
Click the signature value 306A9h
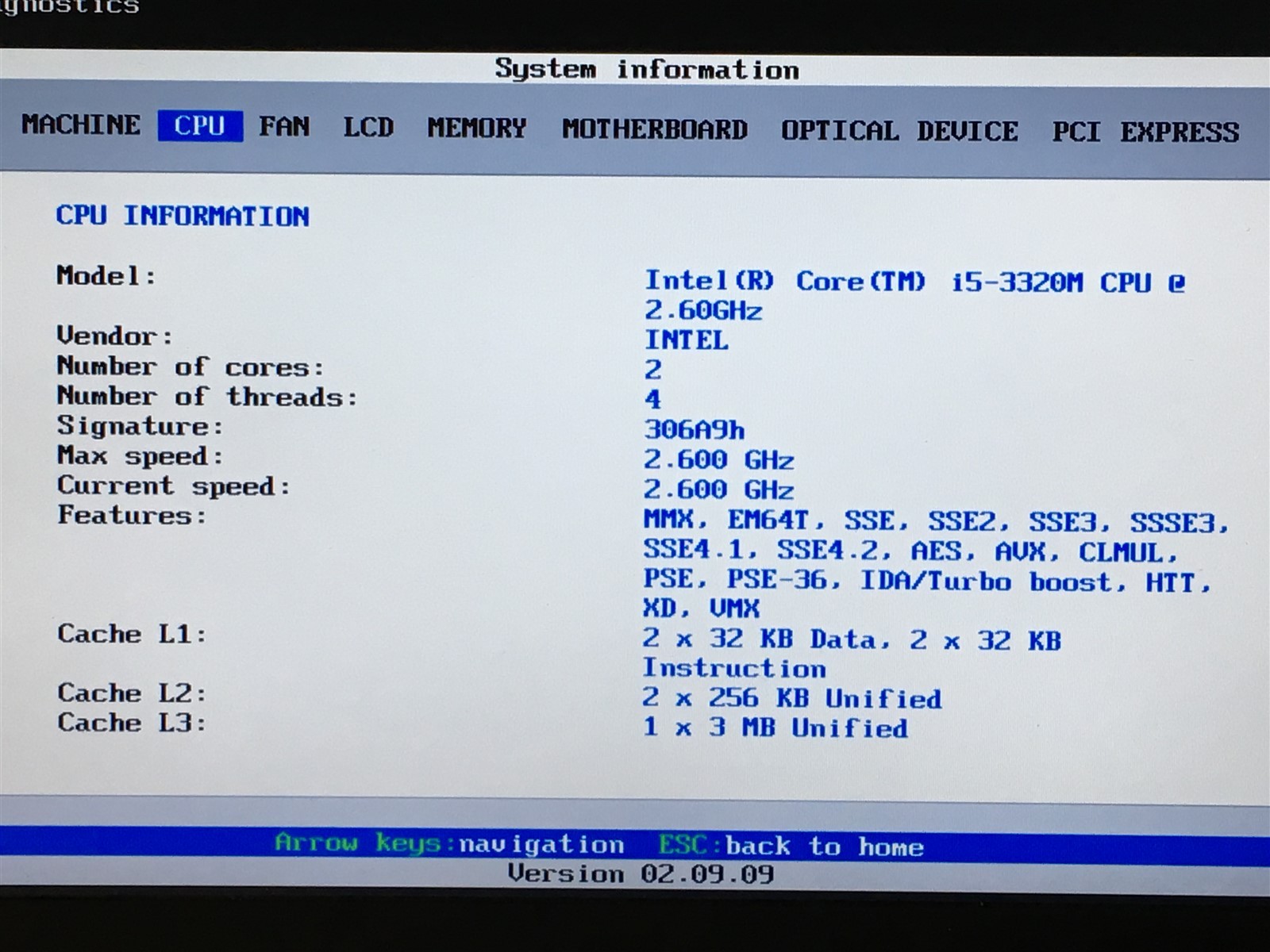point(695,430)
